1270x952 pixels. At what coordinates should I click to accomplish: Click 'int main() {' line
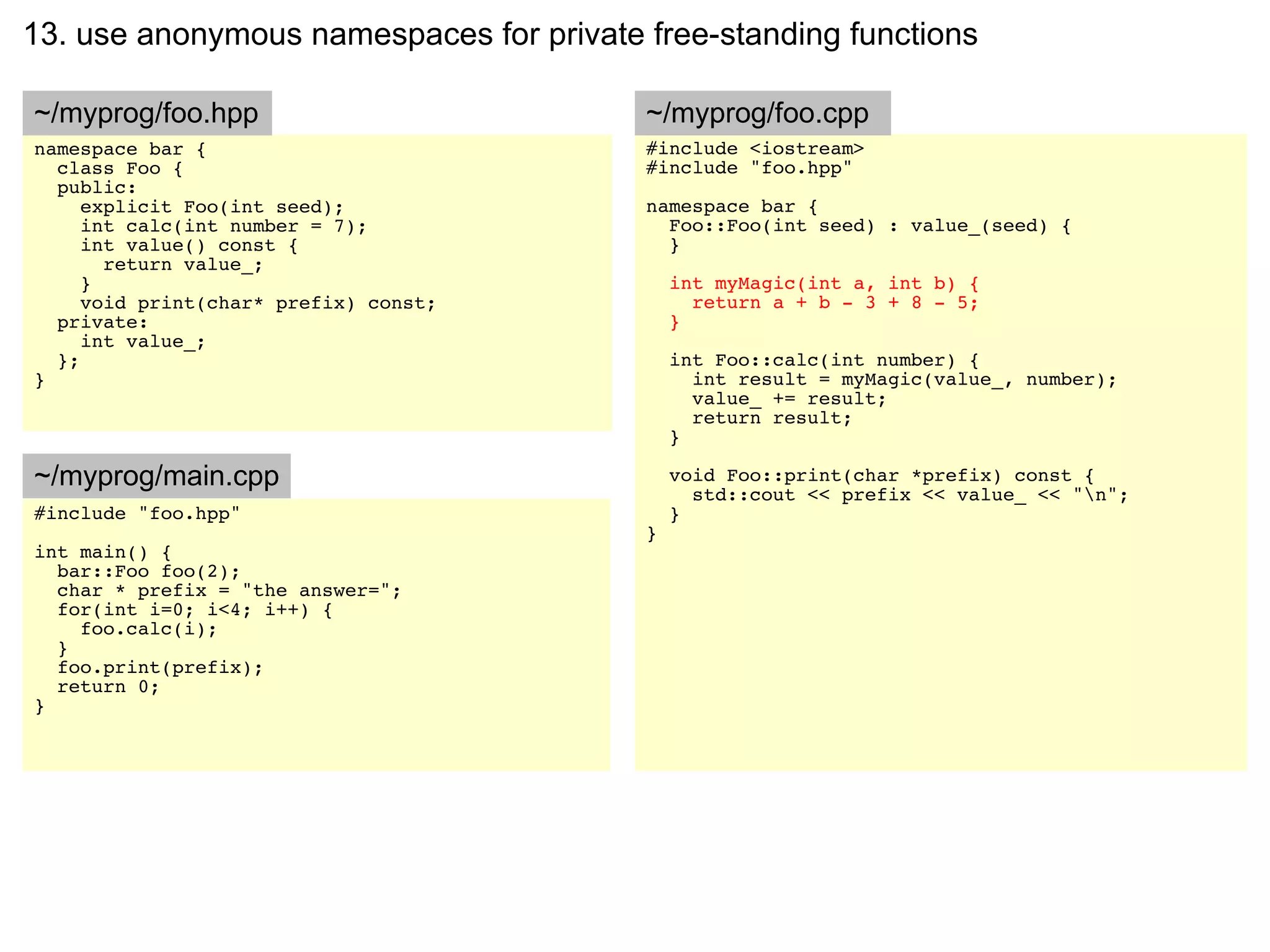[103, 553]
